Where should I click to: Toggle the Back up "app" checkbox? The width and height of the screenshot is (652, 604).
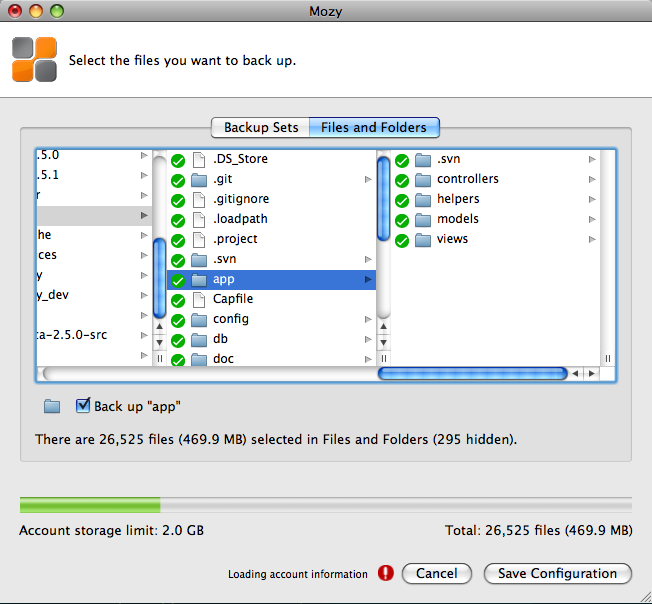click(x=83, y=405)
